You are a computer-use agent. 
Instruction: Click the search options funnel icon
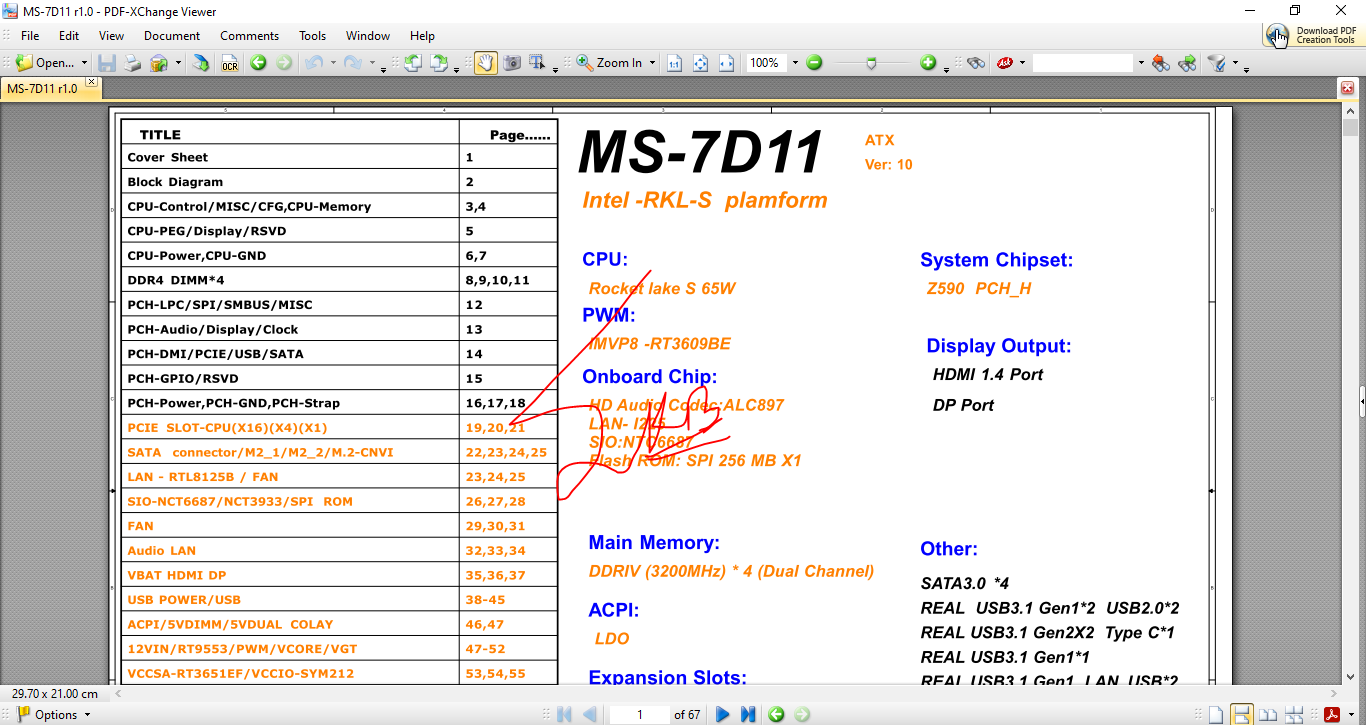1217,63
